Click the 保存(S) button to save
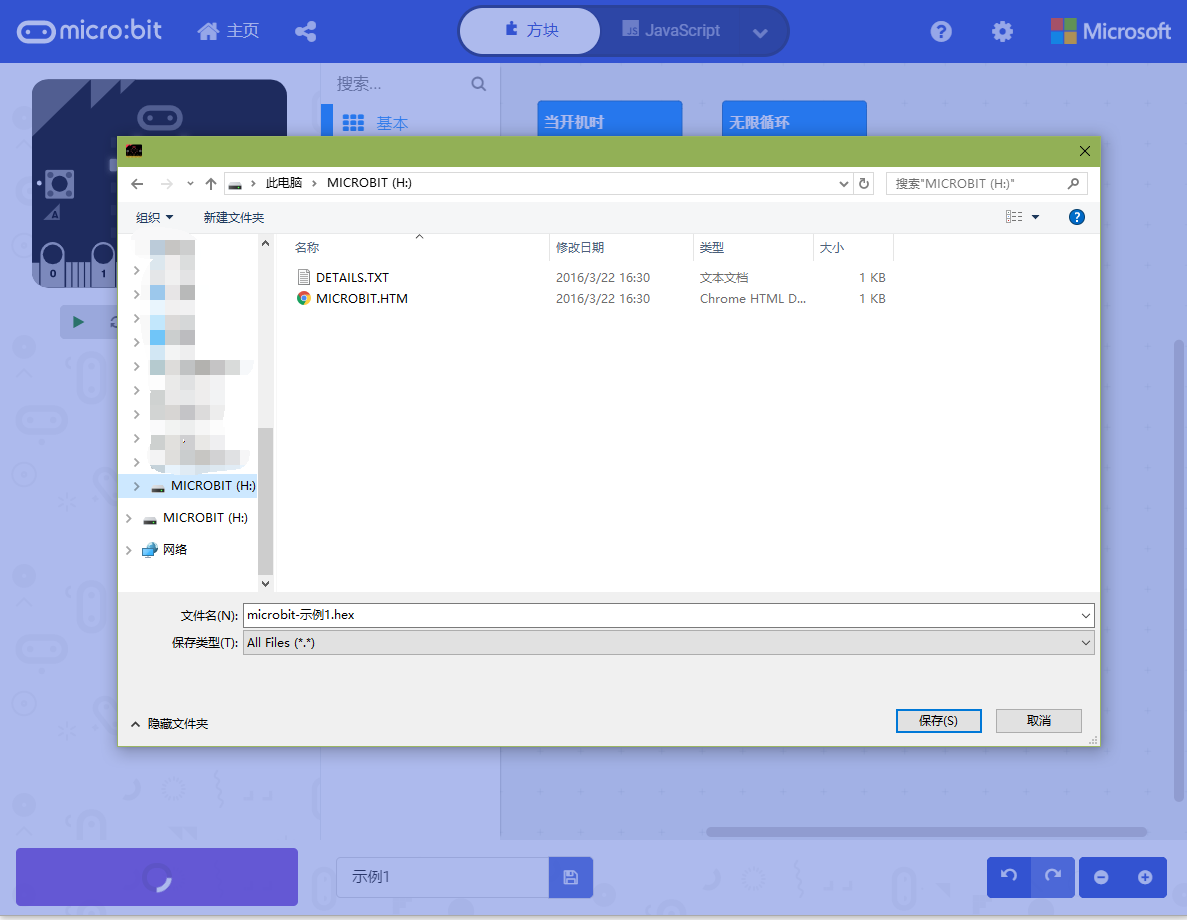The width and height of the screenshot is (1187, 920). [938, 720]
